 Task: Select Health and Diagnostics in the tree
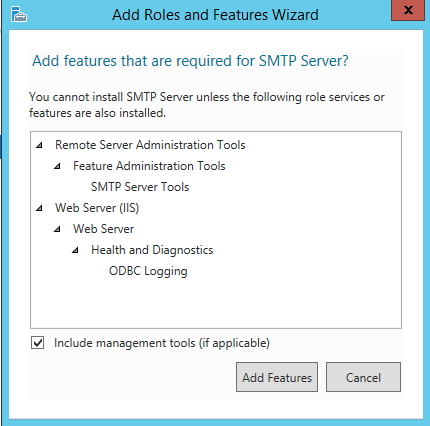(152, 250)
